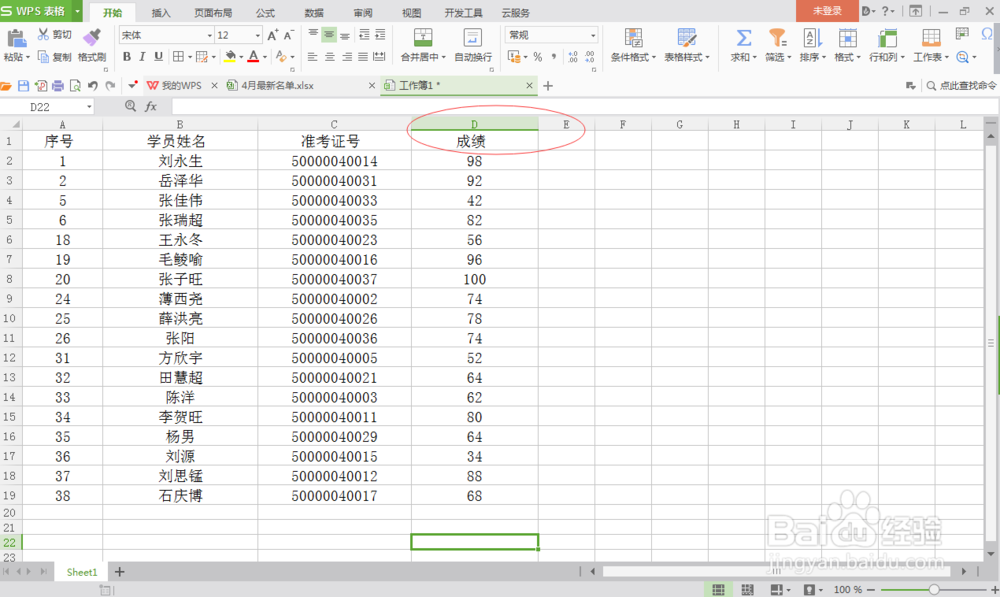
Task: Click the 工作表 worksheet icon
Action: pyautogui.click(x=931, y=38)
